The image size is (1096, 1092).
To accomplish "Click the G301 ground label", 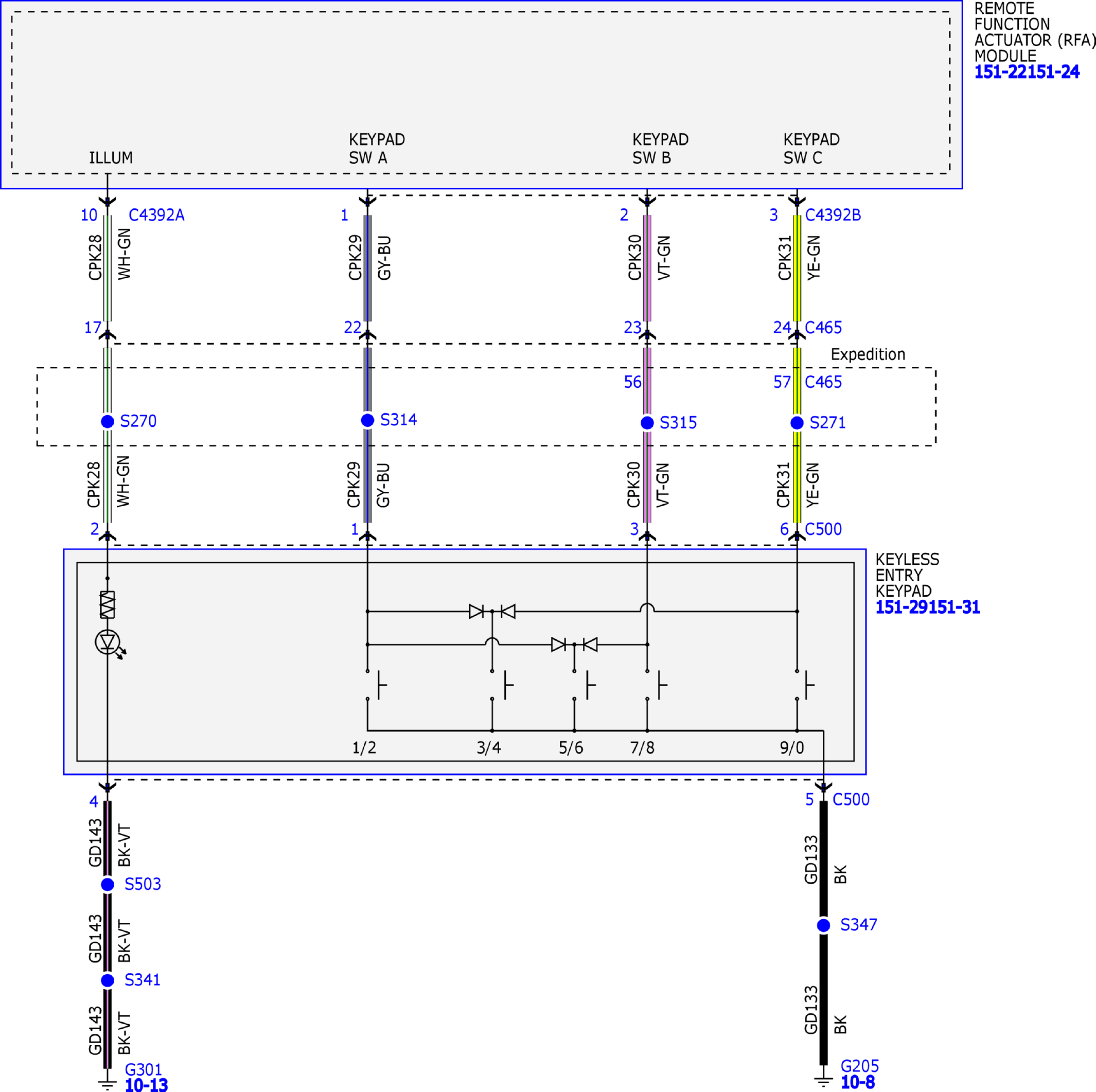I will point(144,1069).
